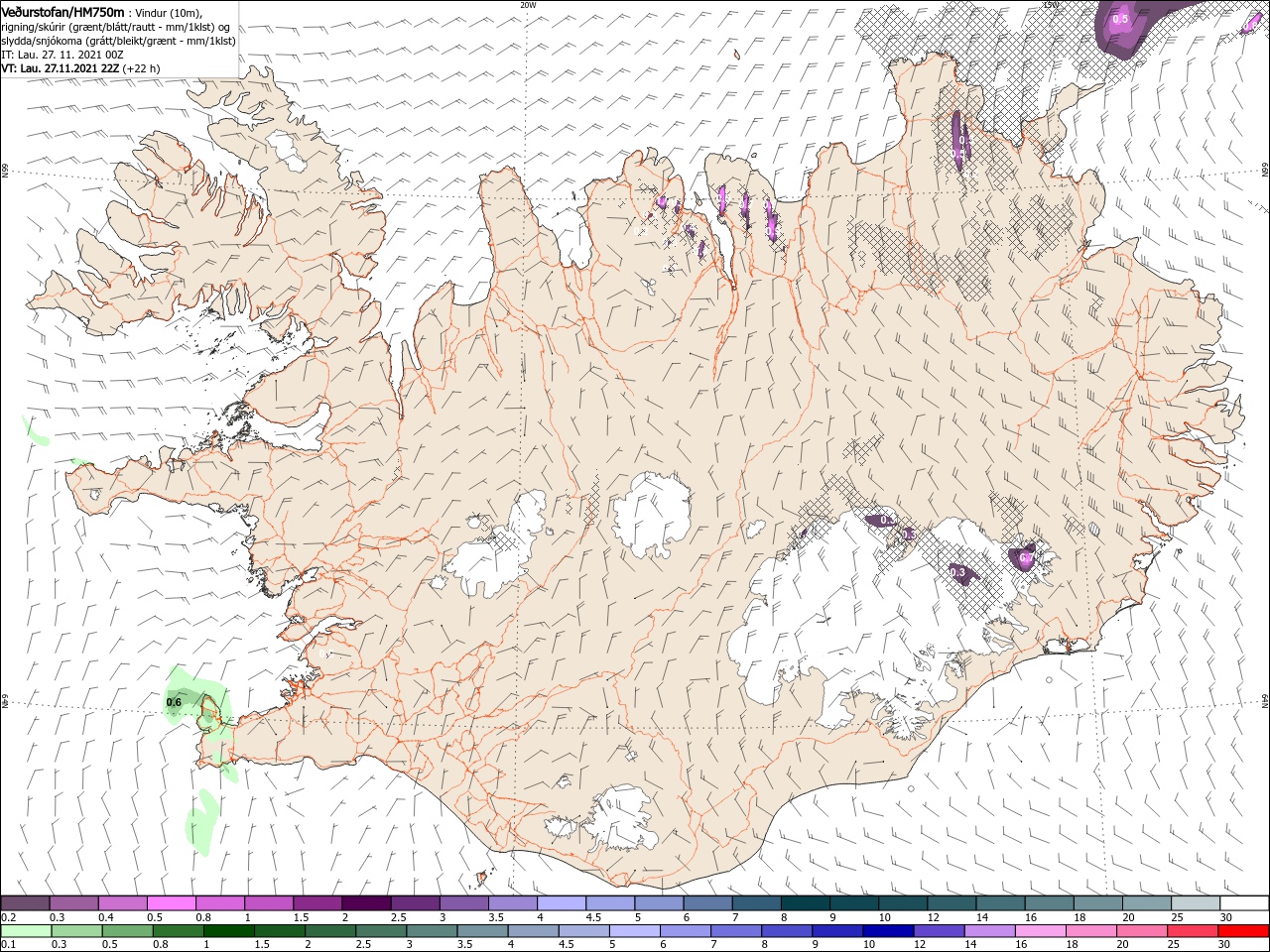Pick the 0.3–0.5 light green rain swatch

tap(74, 931)
